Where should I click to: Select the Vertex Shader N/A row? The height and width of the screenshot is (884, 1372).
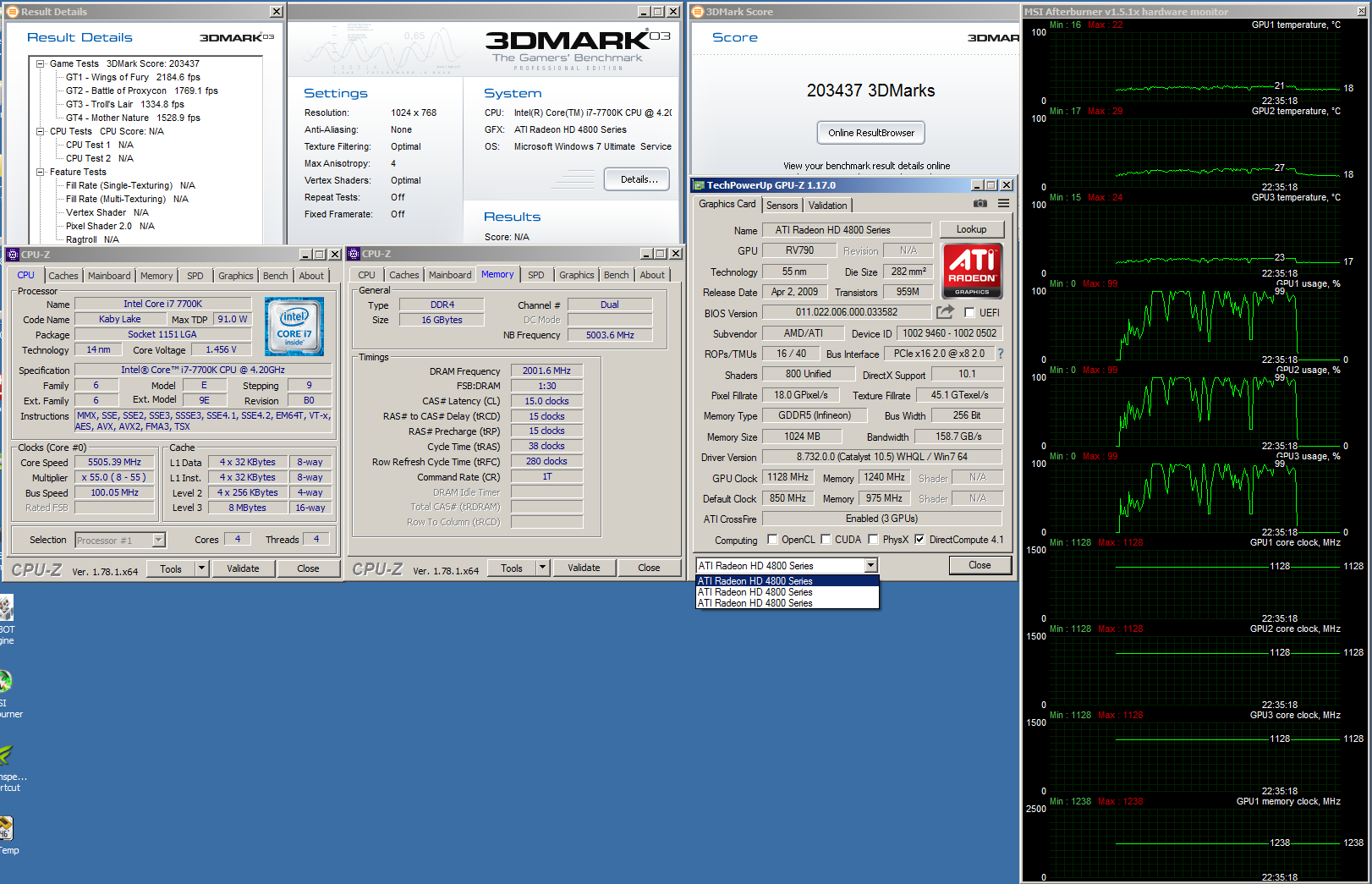107,212
